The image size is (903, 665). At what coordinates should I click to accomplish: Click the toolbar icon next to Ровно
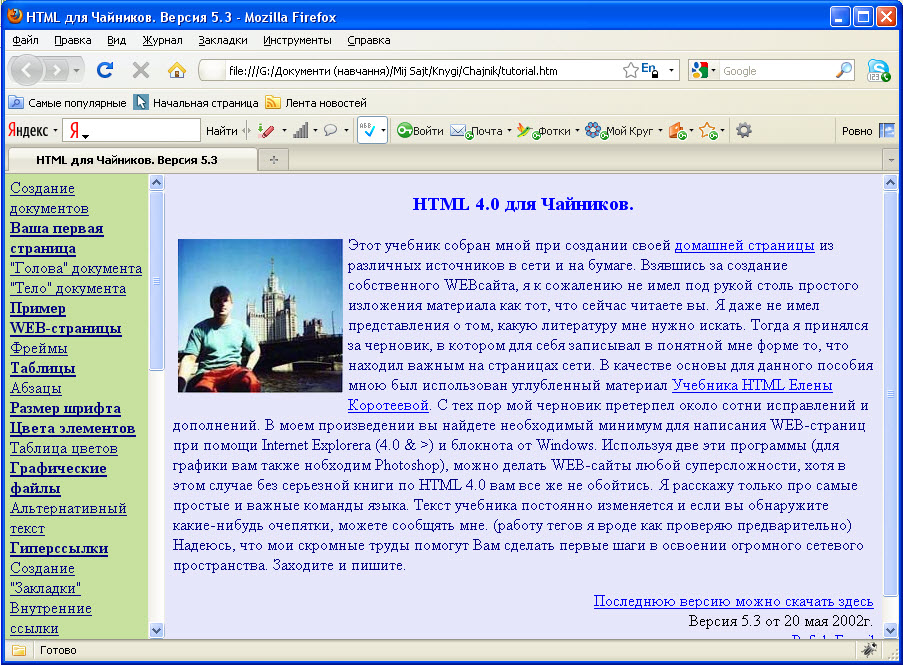887,131
